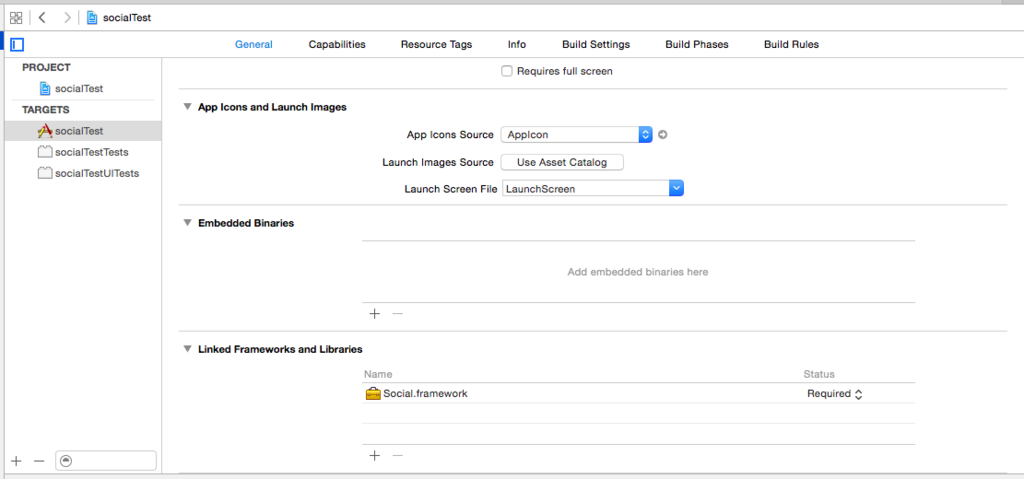Click the socialTestUITests bundle icon

click(45, 174)
